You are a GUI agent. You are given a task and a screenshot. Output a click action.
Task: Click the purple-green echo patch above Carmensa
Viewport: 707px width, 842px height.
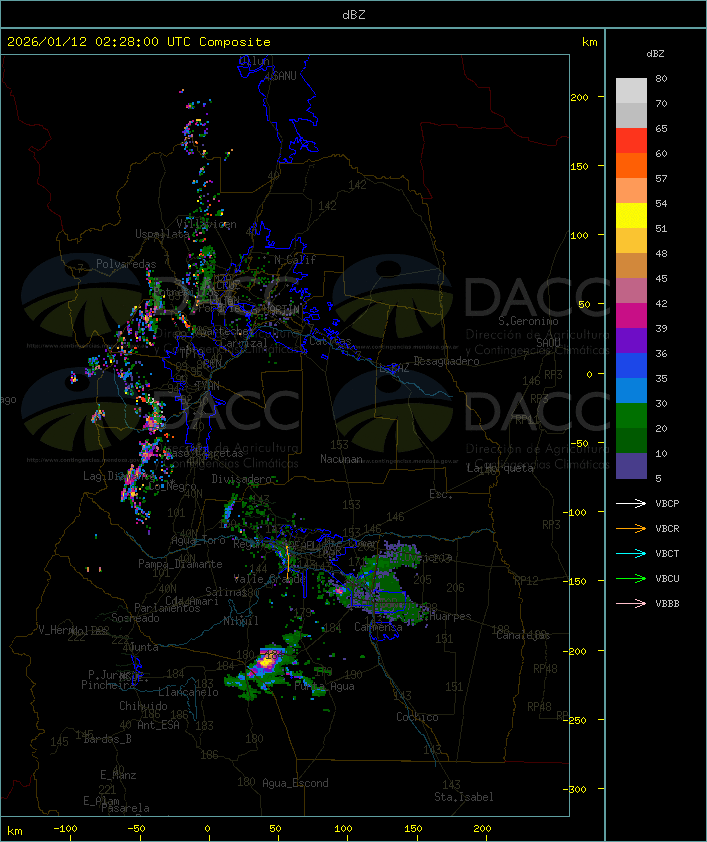(384, 583)
